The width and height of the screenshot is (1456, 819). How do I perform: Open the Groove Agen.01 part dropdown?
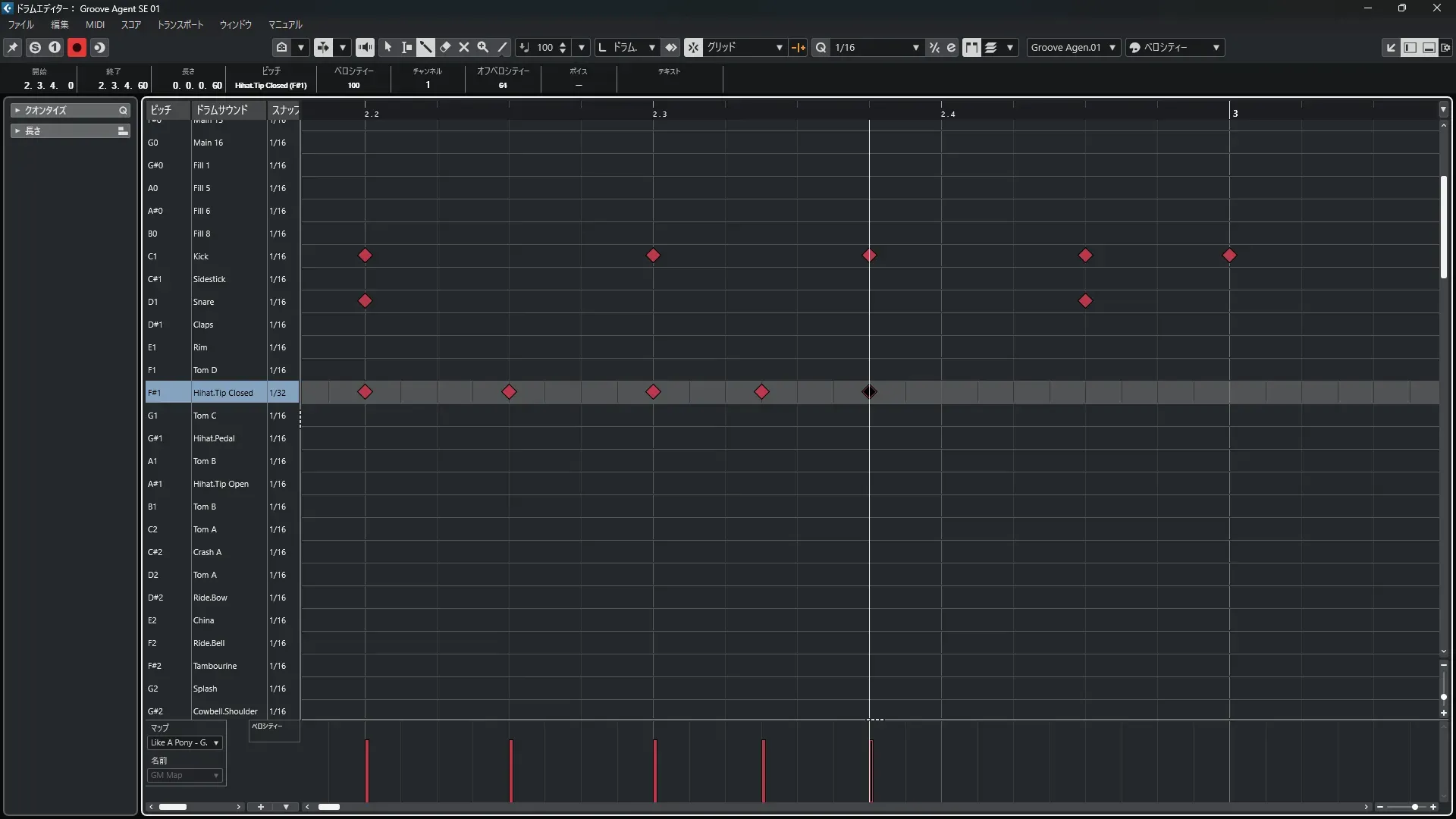click(x=1073, y=47)
